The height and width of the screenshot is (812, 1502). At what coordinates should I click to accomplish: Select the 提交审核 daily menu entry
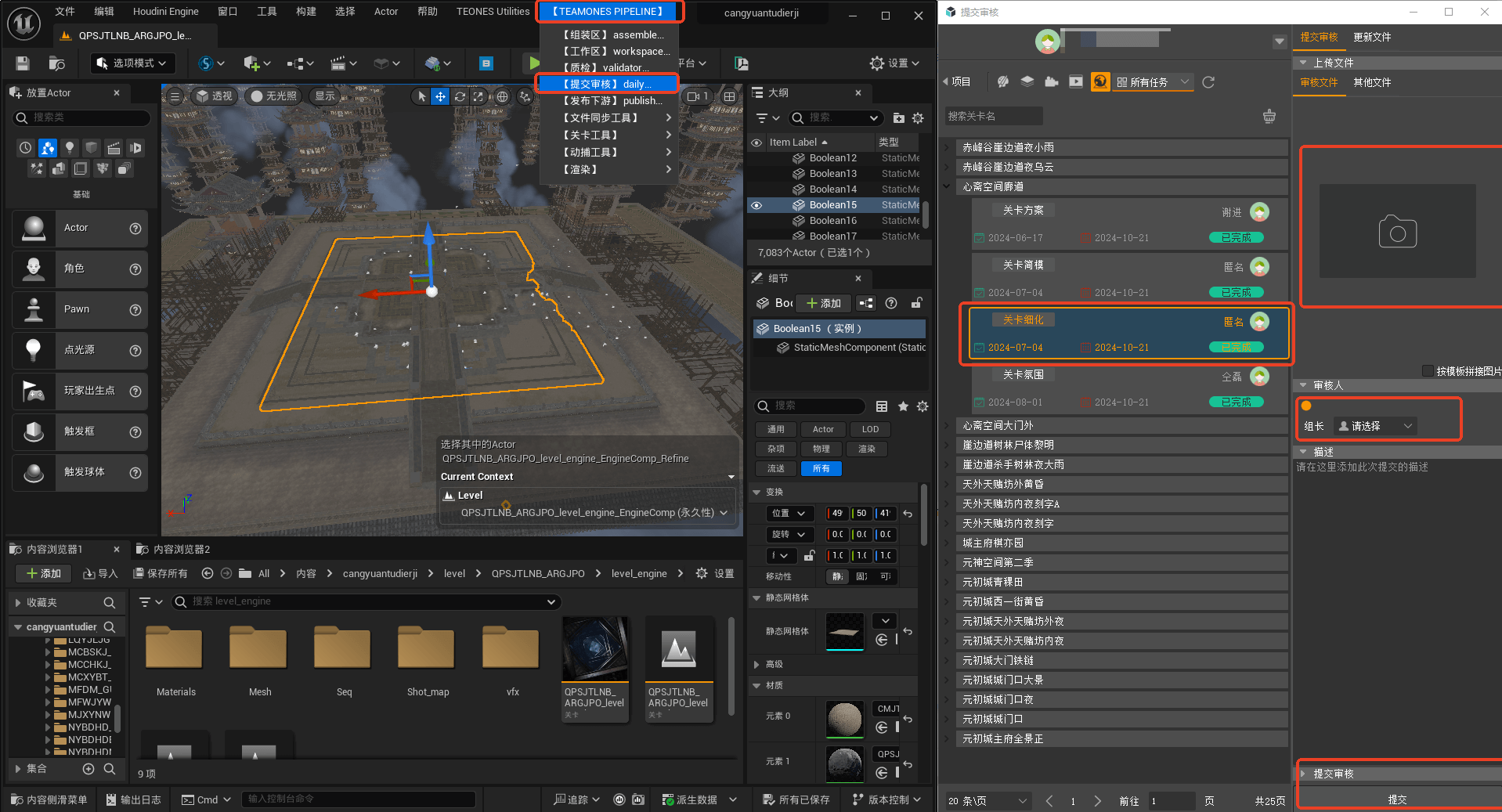click(x=607, y=84)
